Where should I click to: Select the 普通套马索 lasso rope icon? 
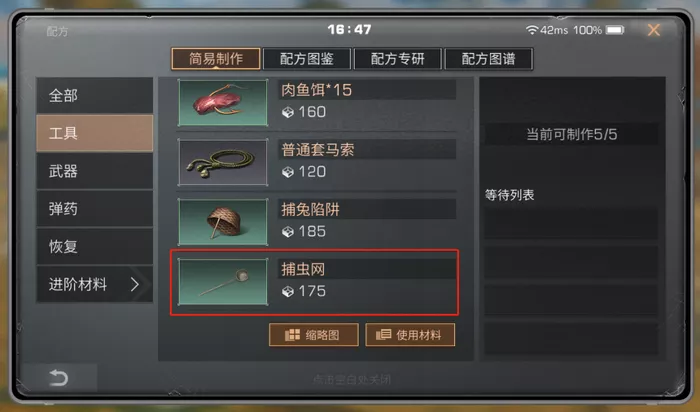point(223,162)
